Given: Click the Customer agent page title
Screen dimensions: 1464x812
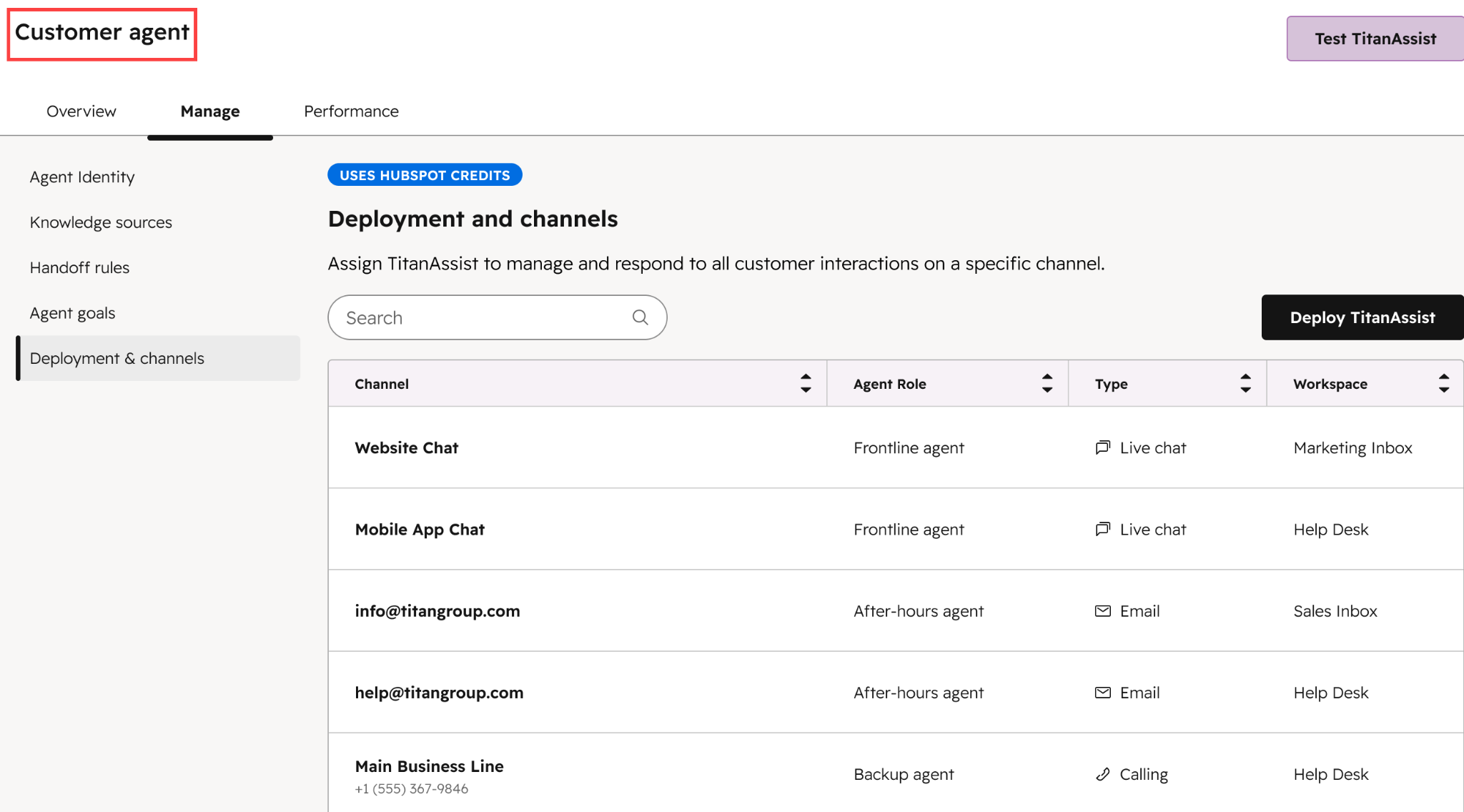Looking at the screenshot, I should click(102, 33).
